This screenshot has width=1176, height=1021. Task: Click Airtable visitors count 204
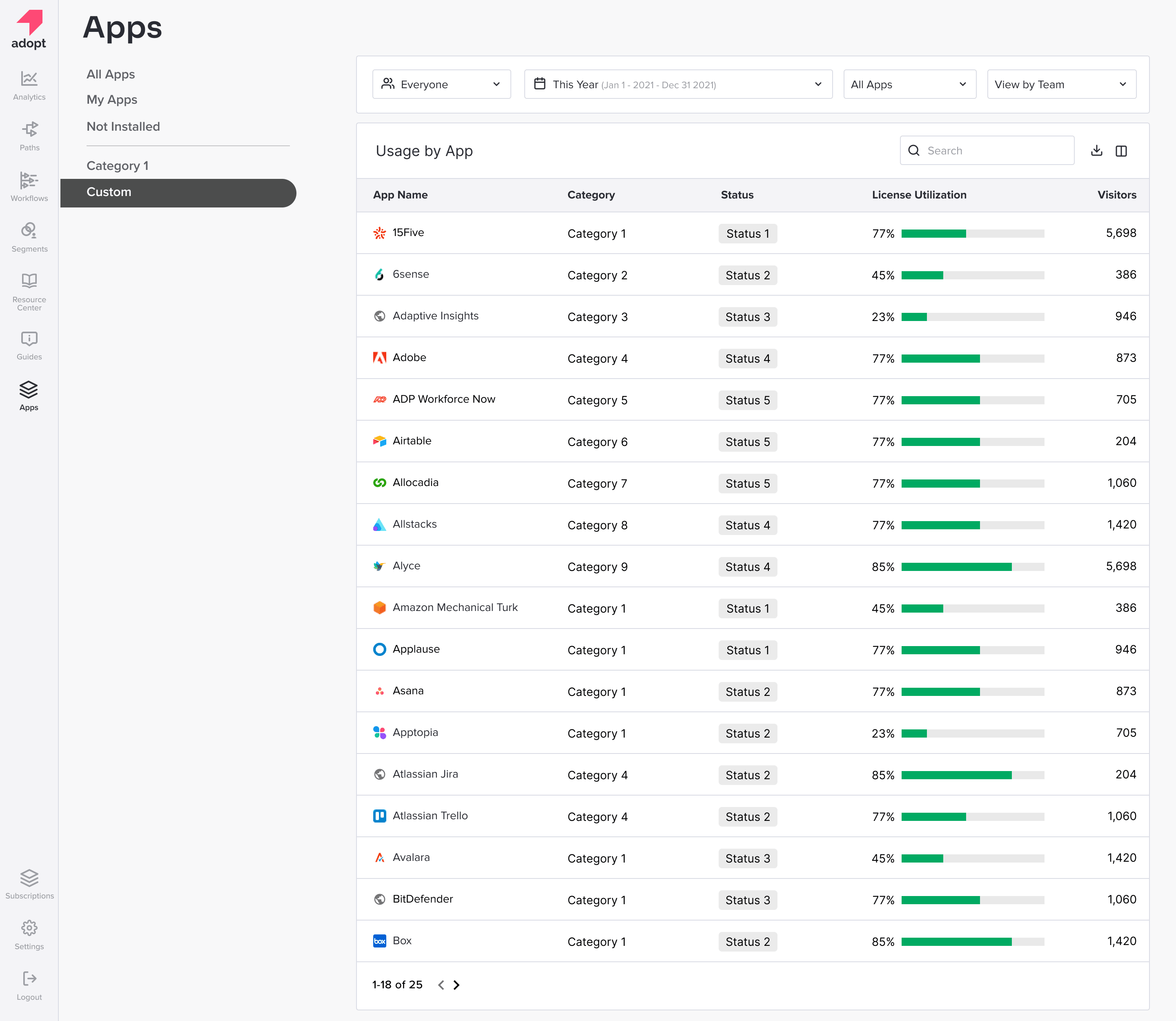[1125, 441]
